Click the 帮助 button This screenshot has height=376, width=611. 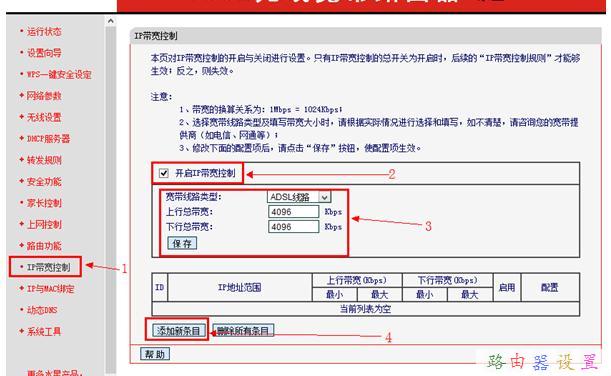click(155, 354)
